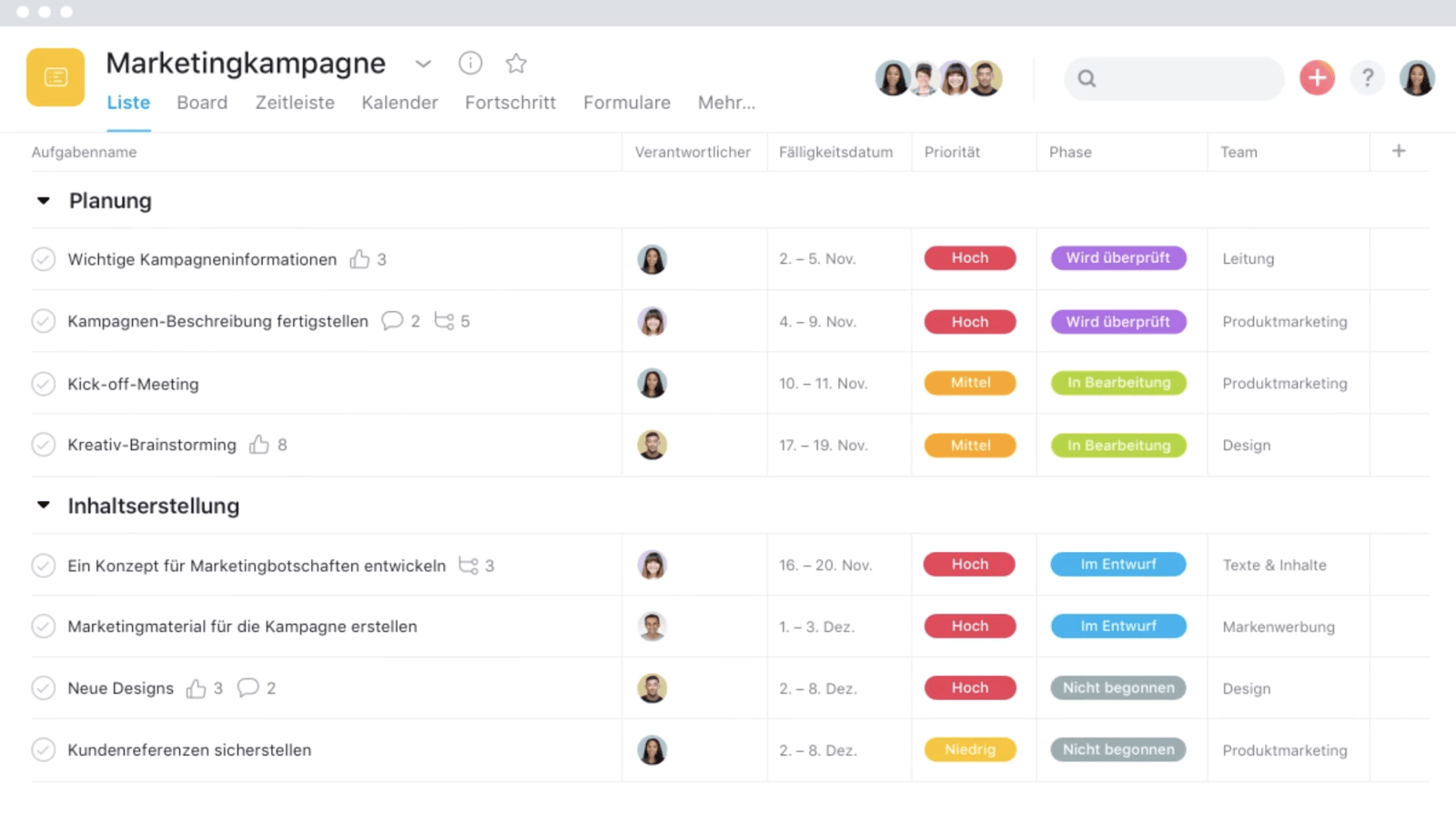Click the Verantwortlicher column header
Viewport: 1456px width, 824px height.
tap(693, 152)
